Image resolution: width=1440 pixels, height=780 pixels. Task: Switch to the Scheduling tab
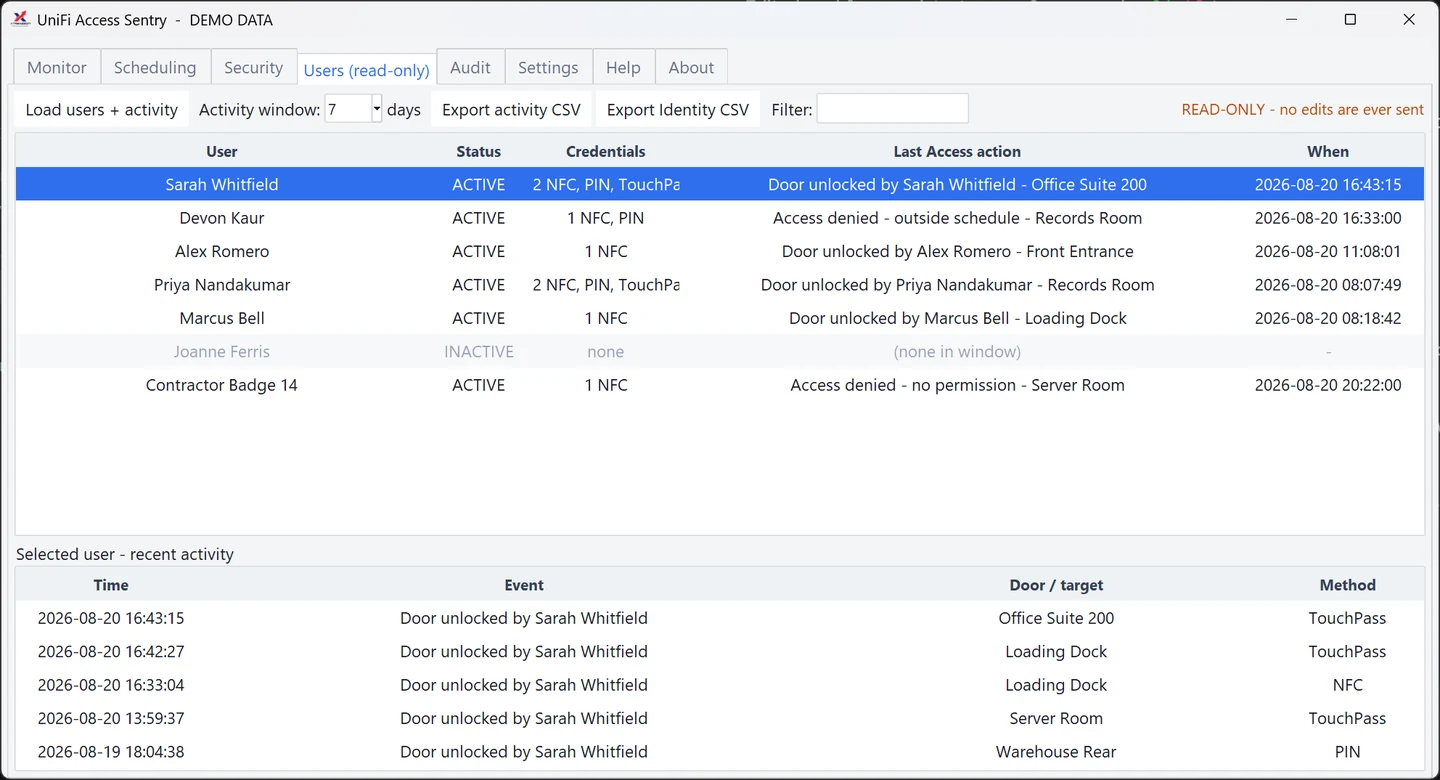[x=155, y=68]
